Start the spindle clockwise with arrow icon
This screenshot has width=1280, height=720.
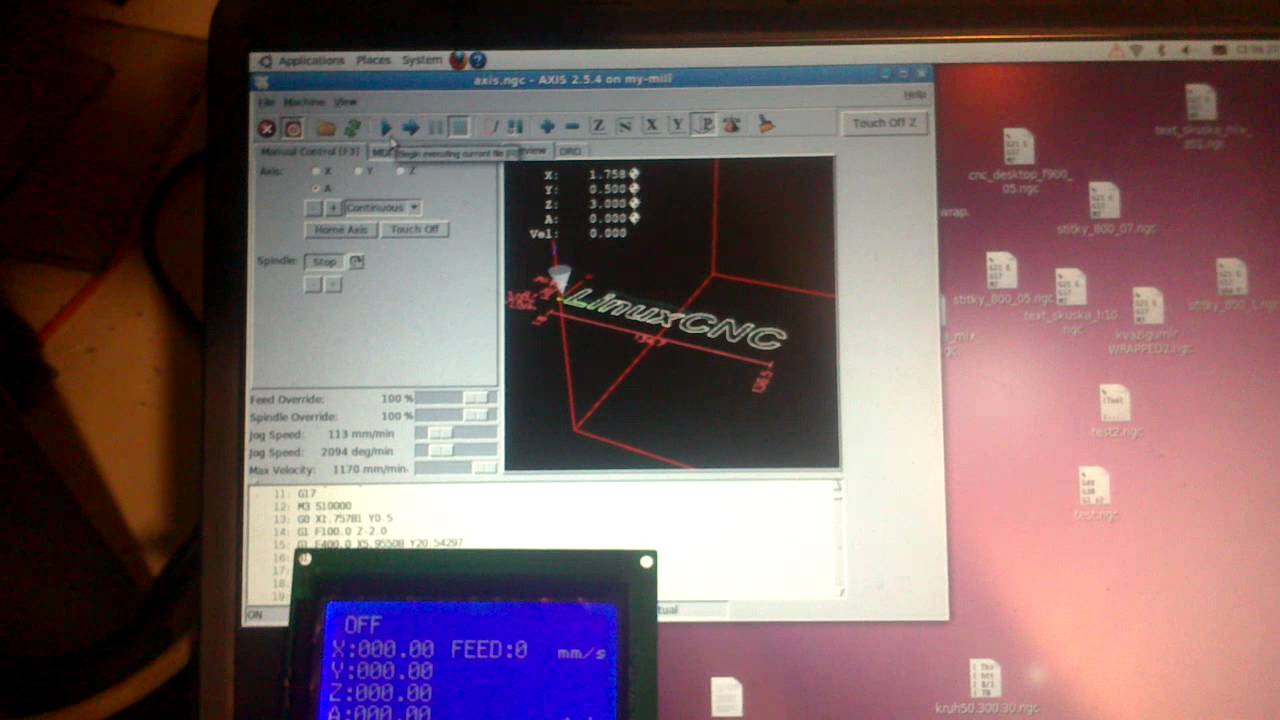[x=357, y=261]
